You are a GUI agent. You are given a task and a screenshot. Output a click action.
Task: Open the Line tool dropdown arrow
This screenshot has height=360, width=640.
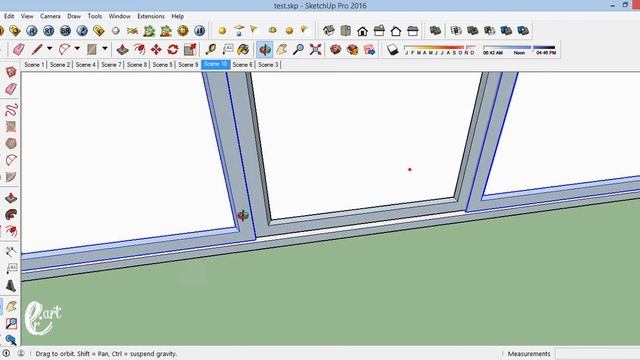coord(49,49)
